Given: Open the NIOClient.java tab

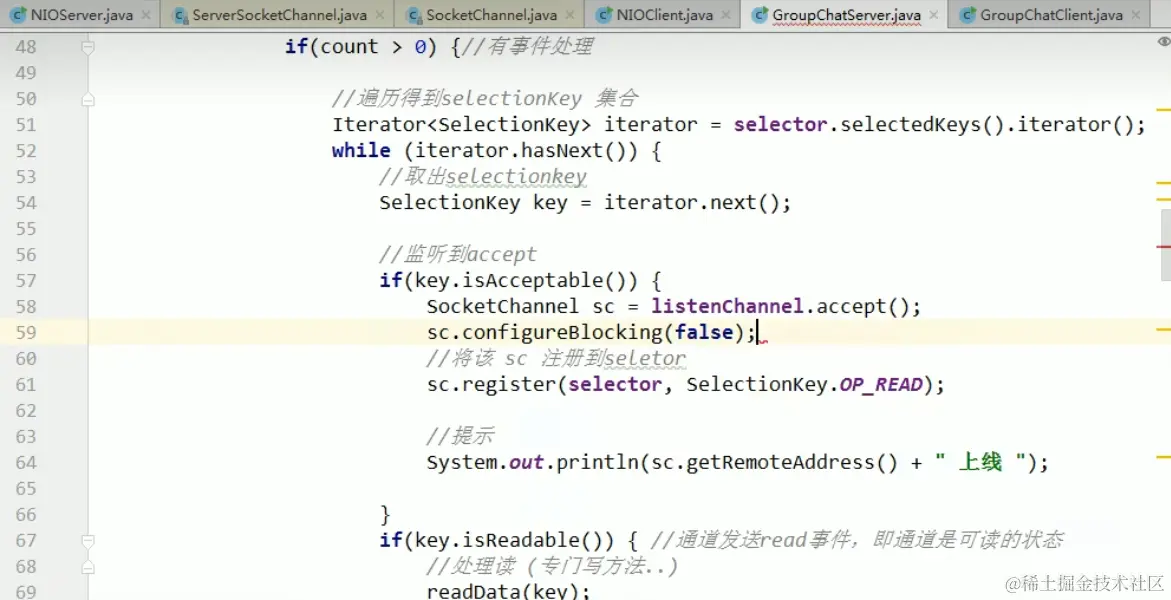Looking at the screenshot, I should click(664, 14).
